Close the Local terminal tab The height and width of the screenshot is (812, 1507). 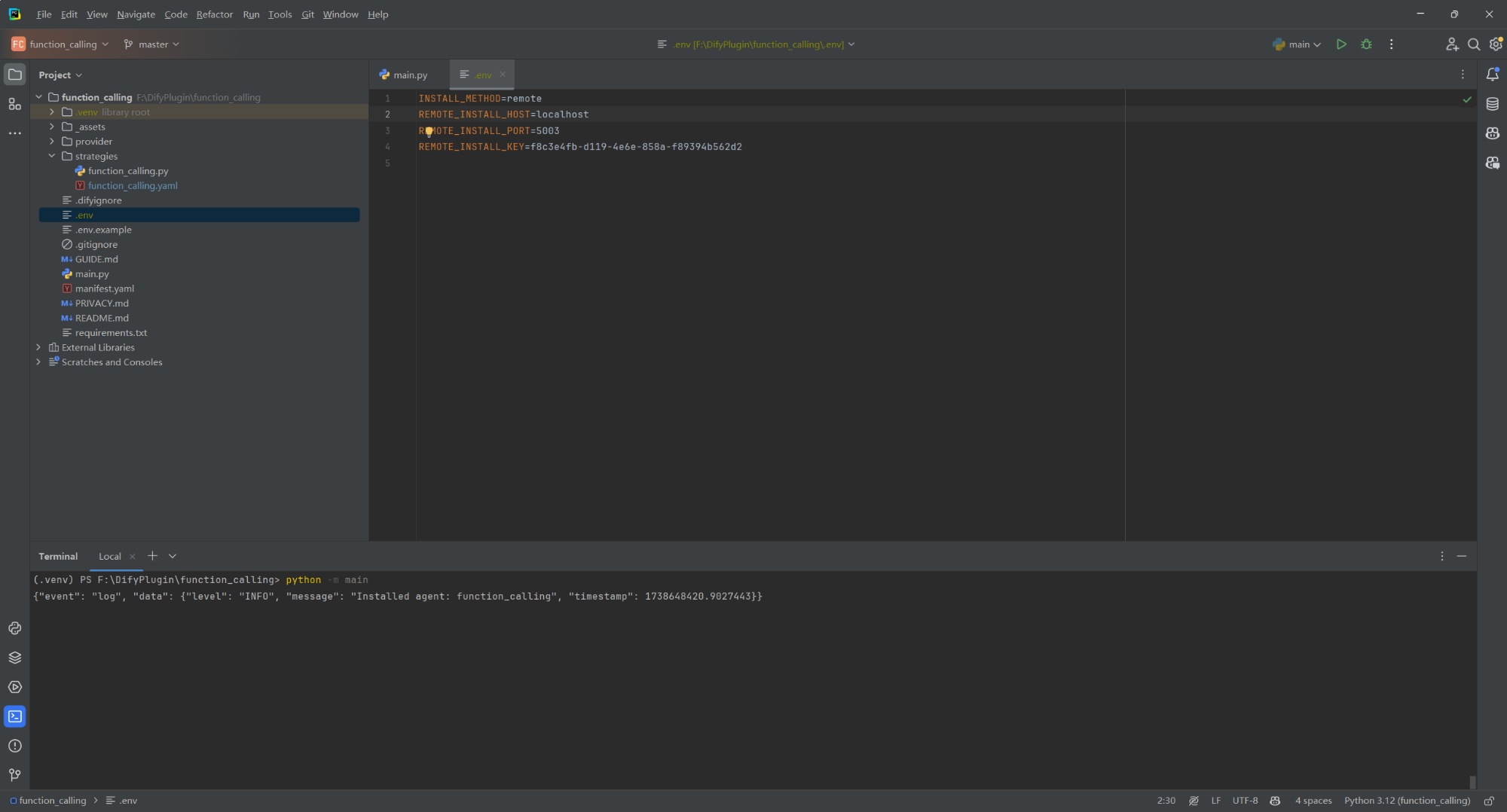click(133, 557)
